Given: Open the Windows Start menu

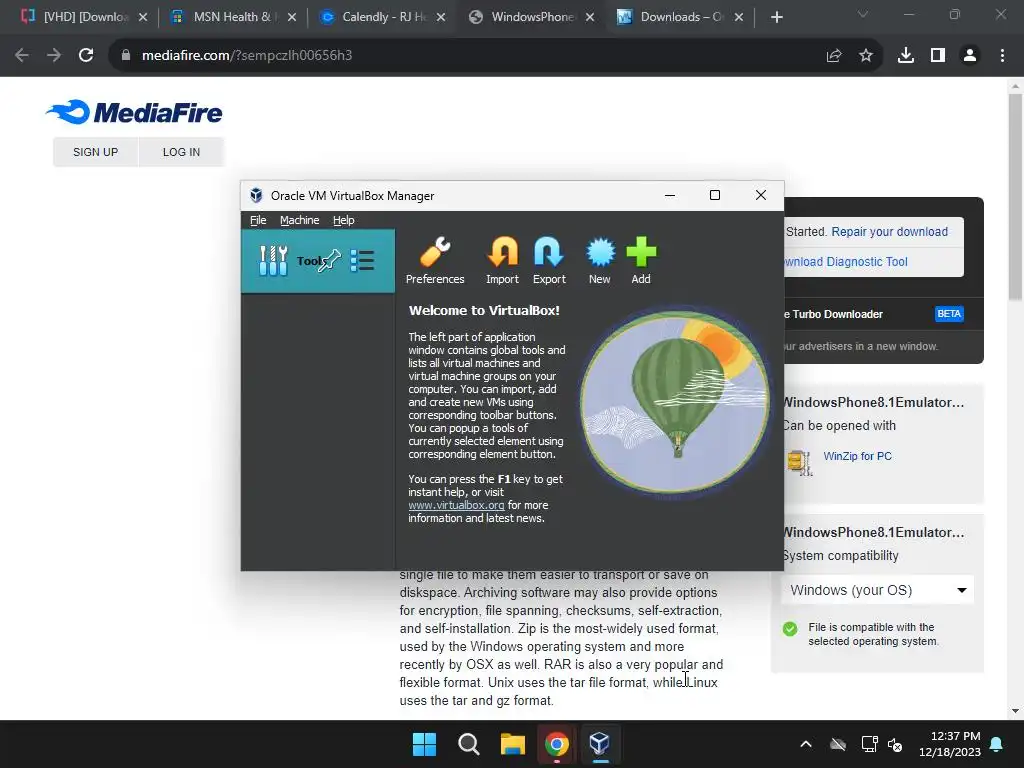Looking at the screenshot, I should pos(424,744).
